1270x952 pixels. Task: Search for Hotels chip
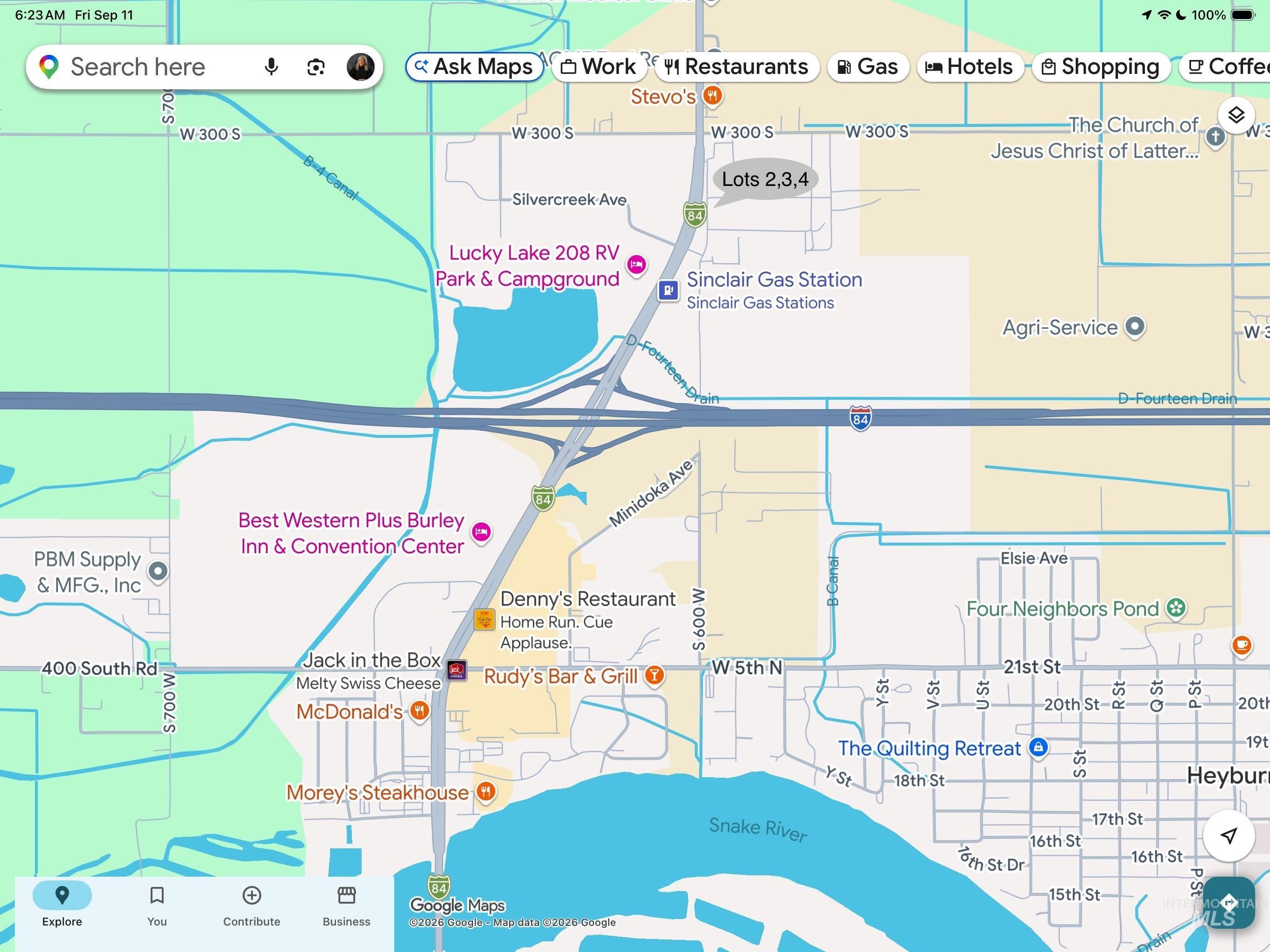click(x=970, y=67)
